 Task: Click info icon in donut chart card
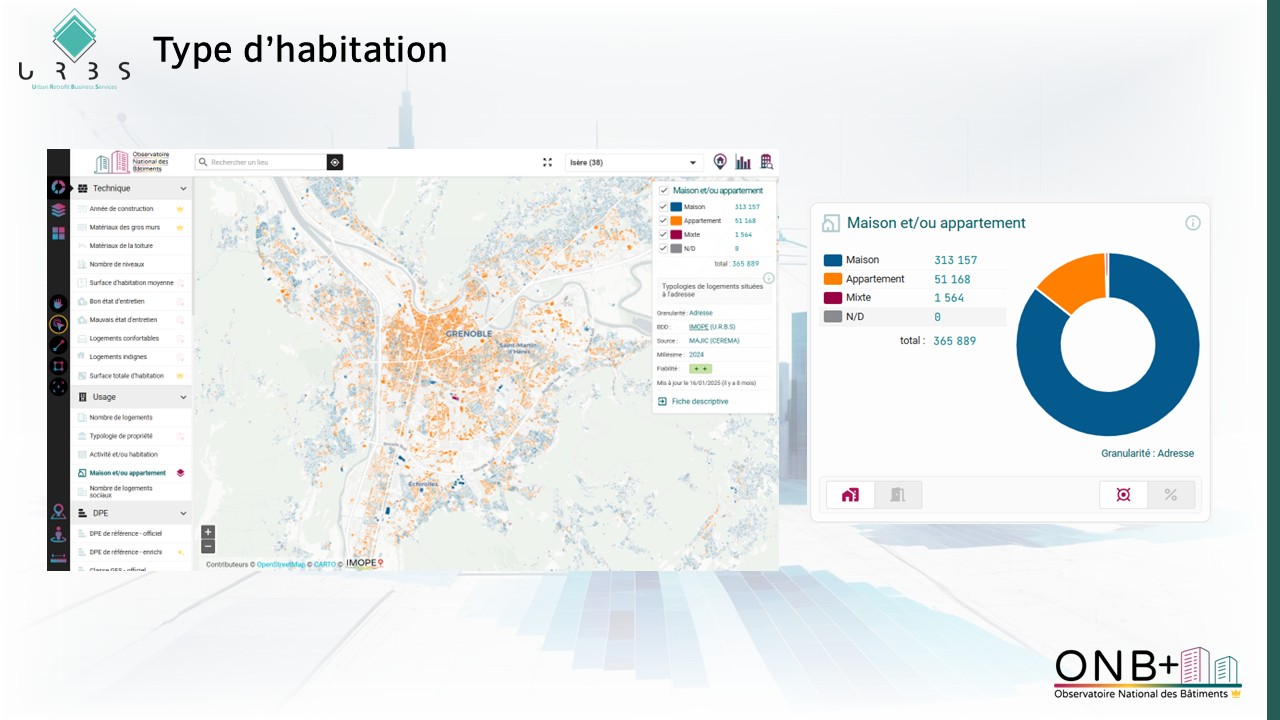1192,223
